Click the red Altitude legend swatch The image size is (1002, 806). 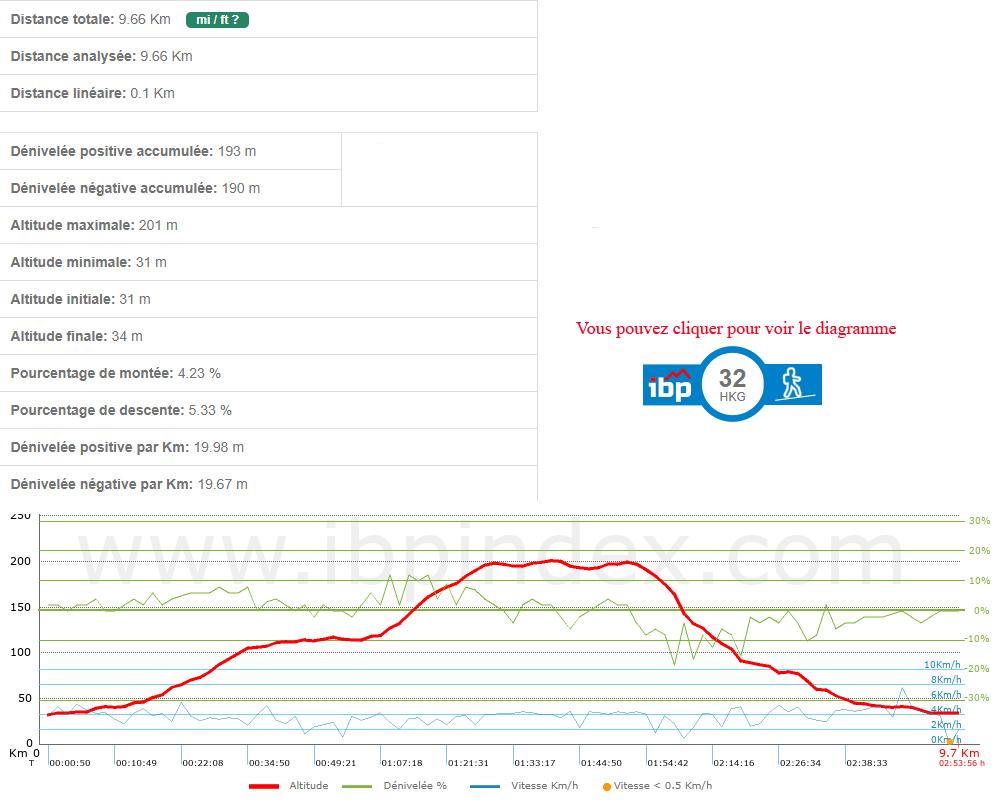[x=263, y=787]
